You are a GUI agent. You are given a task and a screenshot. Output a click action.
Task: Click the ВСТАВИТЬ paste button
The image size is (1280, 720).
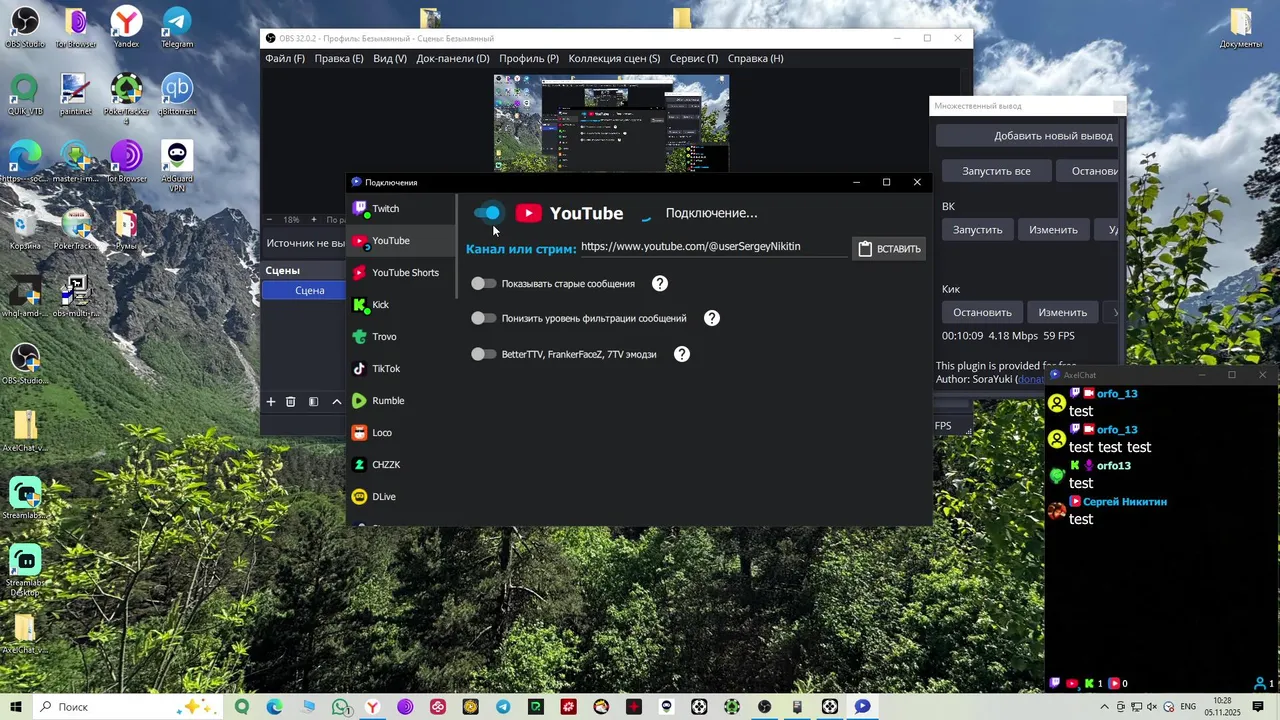tap(889, 249)
